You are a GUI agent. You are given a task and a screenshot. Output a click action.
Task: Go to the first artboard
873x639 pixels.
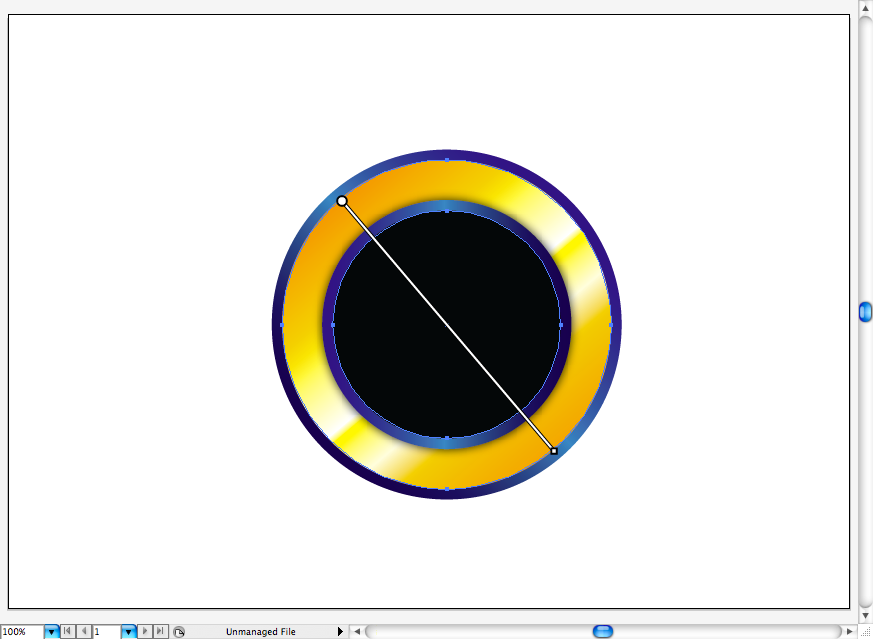67,631
